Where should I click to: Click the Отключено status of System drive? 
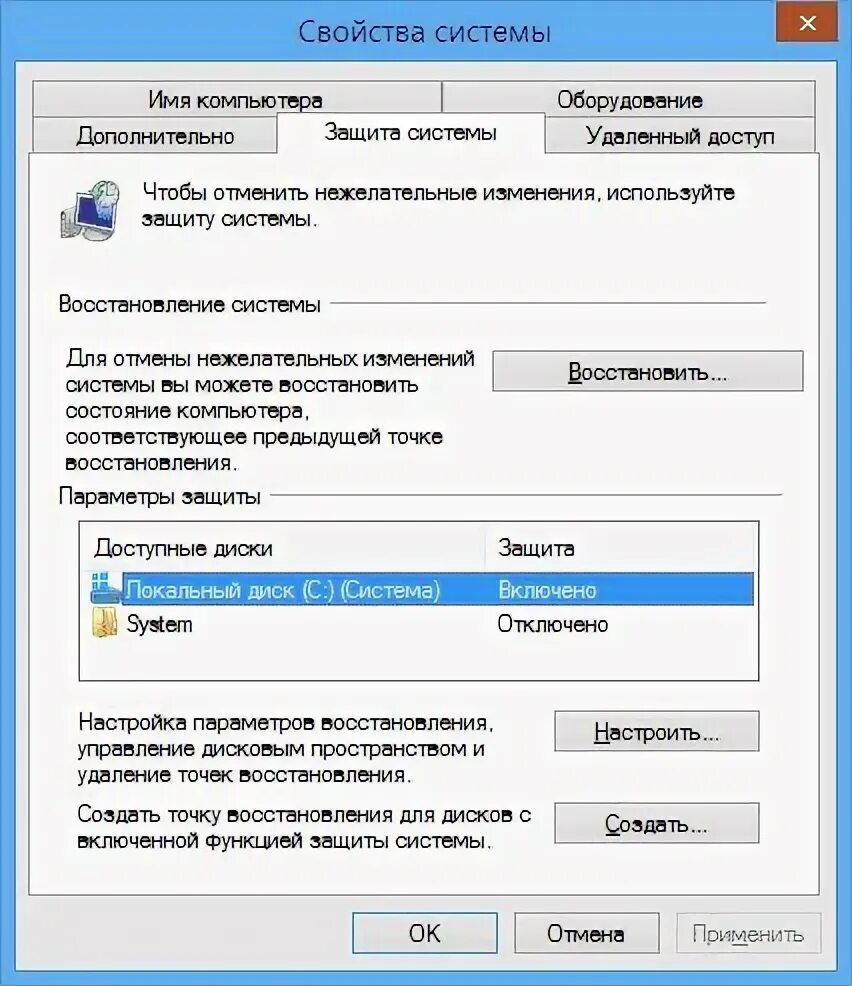coord(553,624)
